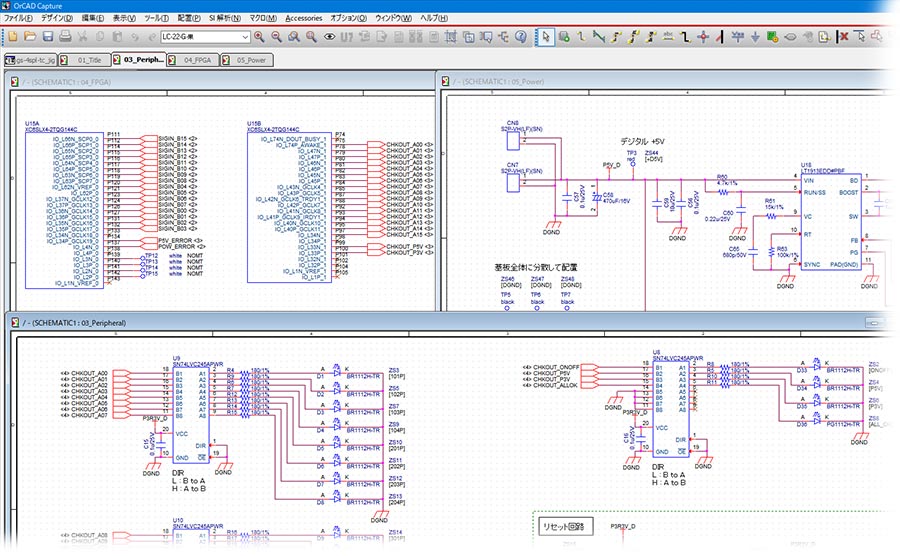The image size is (900, 556).
Task: Select the 01_Title tab
Action: click(x=89, y=60)
